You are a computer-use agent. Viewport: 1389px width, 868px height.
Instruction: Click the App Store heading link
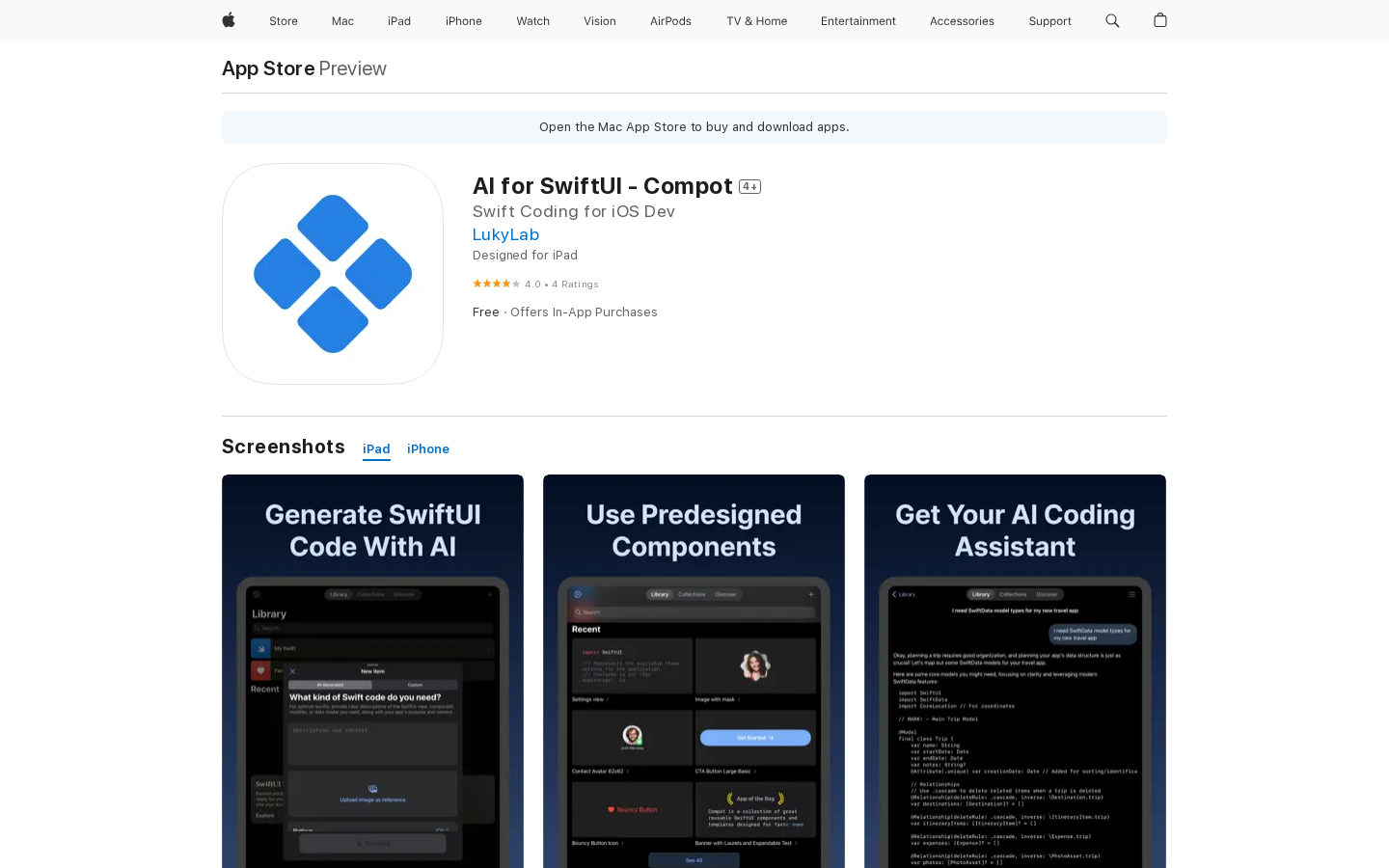point(268,68)
